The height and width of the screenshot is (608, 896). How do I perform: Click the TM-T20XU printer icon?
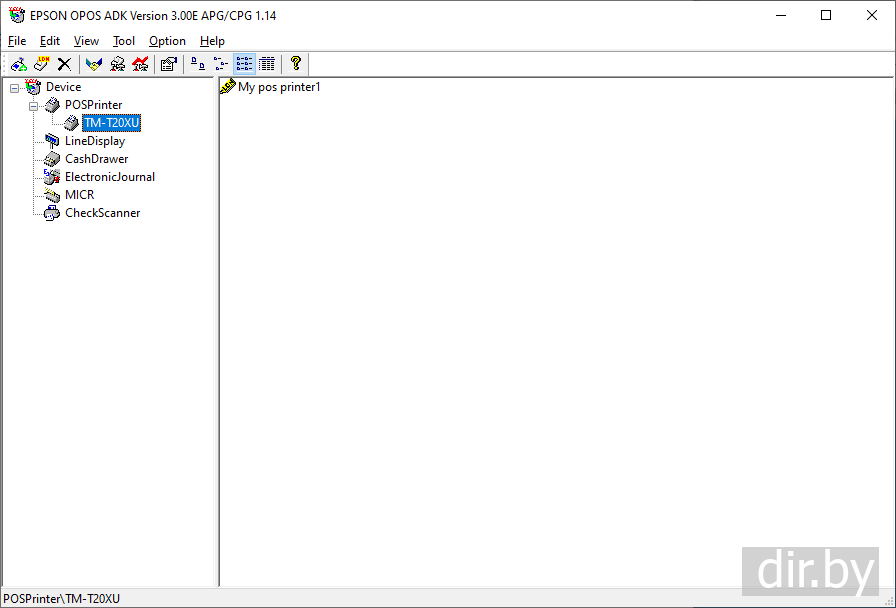point(71,123)
